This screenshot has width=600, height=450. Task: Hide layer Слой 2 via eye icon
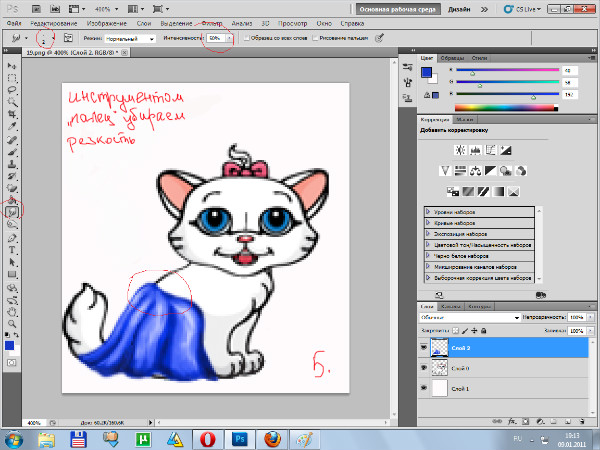point(424,347)
